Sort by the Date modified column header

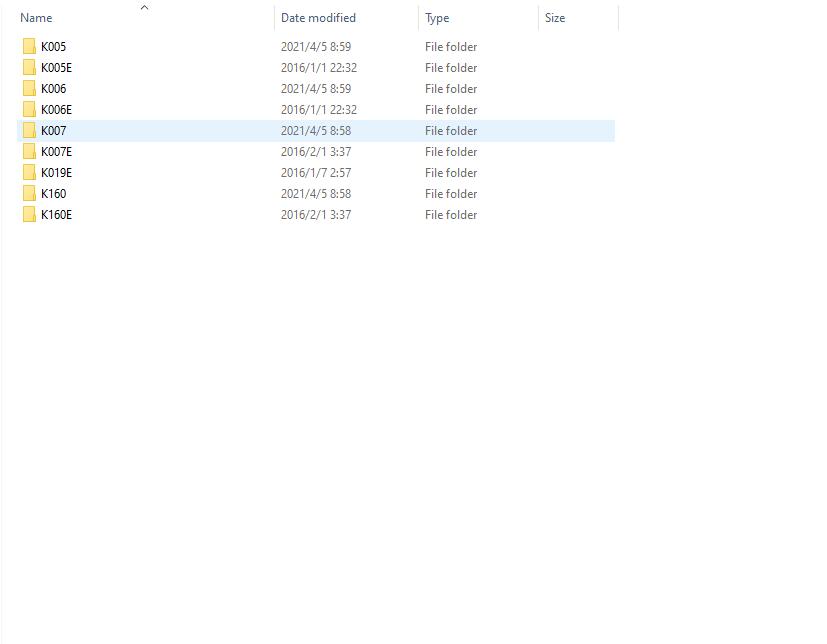318,18
